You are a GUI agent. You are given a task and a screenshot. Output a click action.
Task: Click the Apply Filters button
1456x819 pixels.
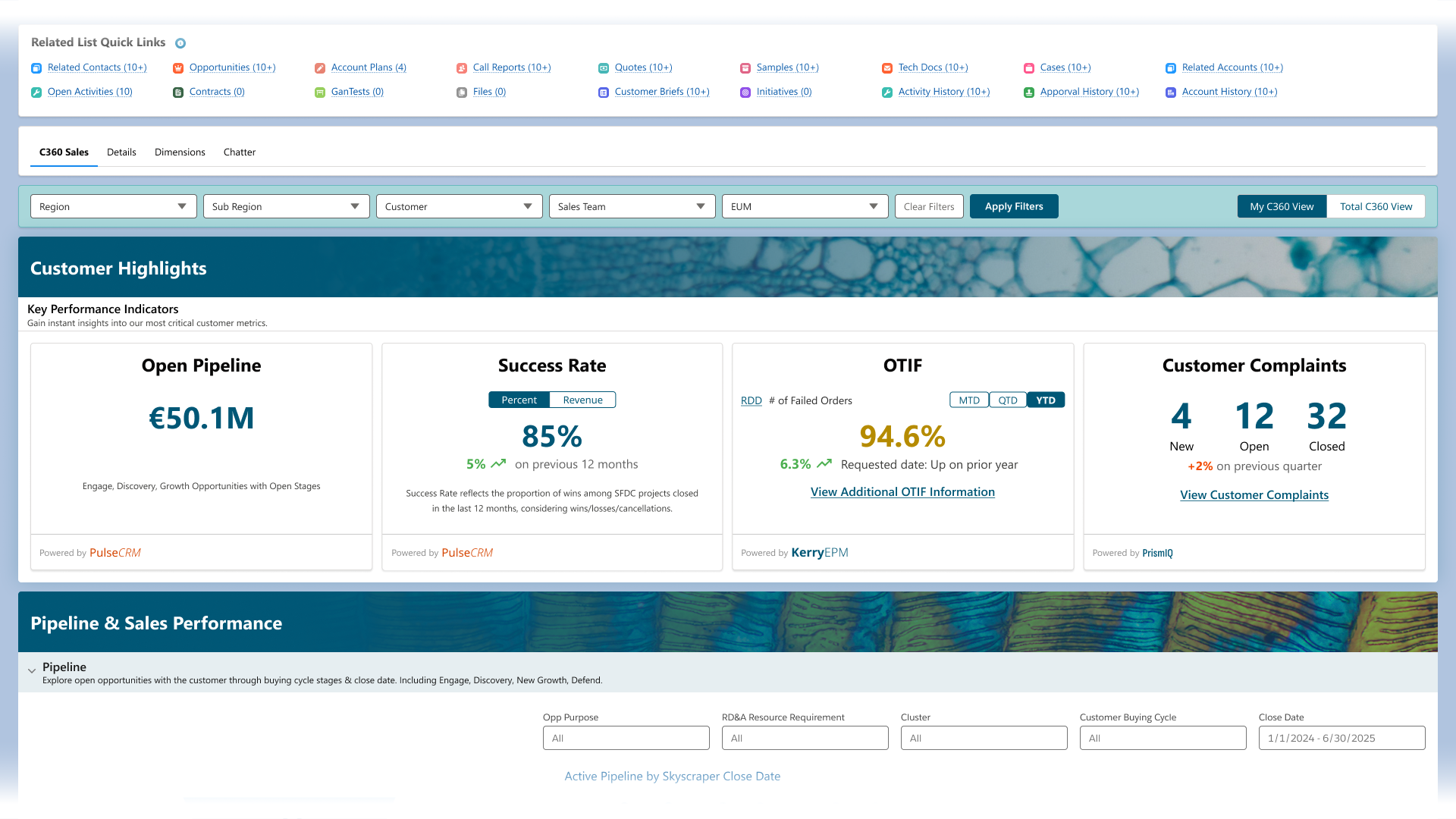[x=1013, y=206]
